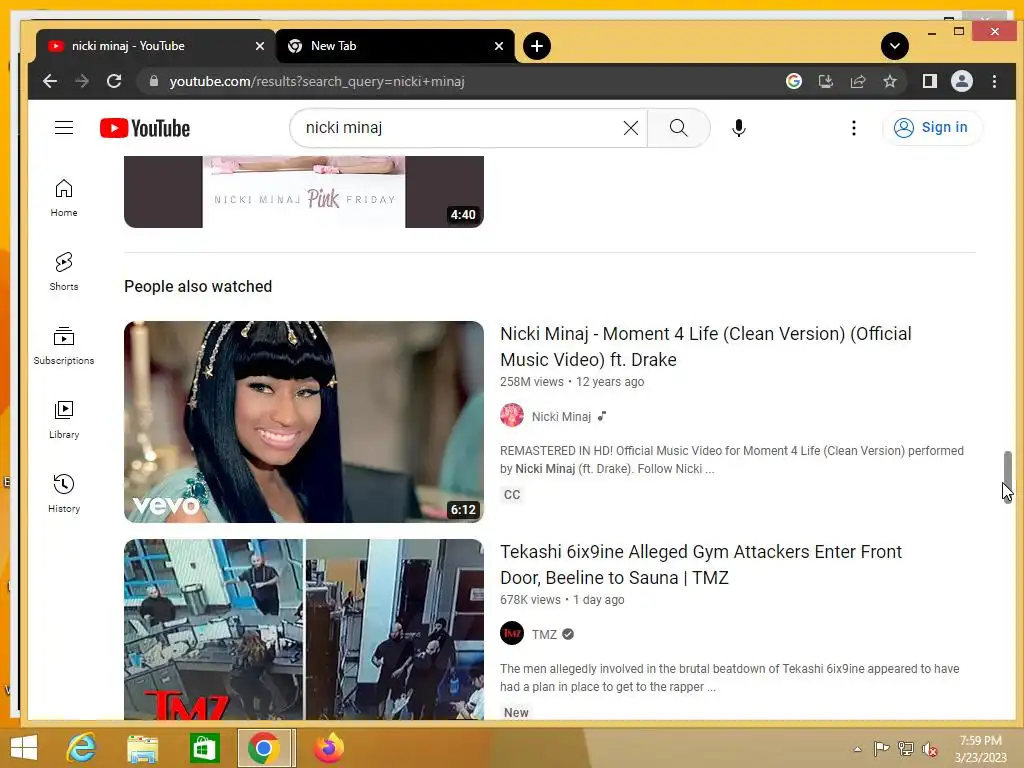The height and width of the screenshot is (768, 1024).
Task: Open File Explorer from the taskbar
Action: (142, 748)
